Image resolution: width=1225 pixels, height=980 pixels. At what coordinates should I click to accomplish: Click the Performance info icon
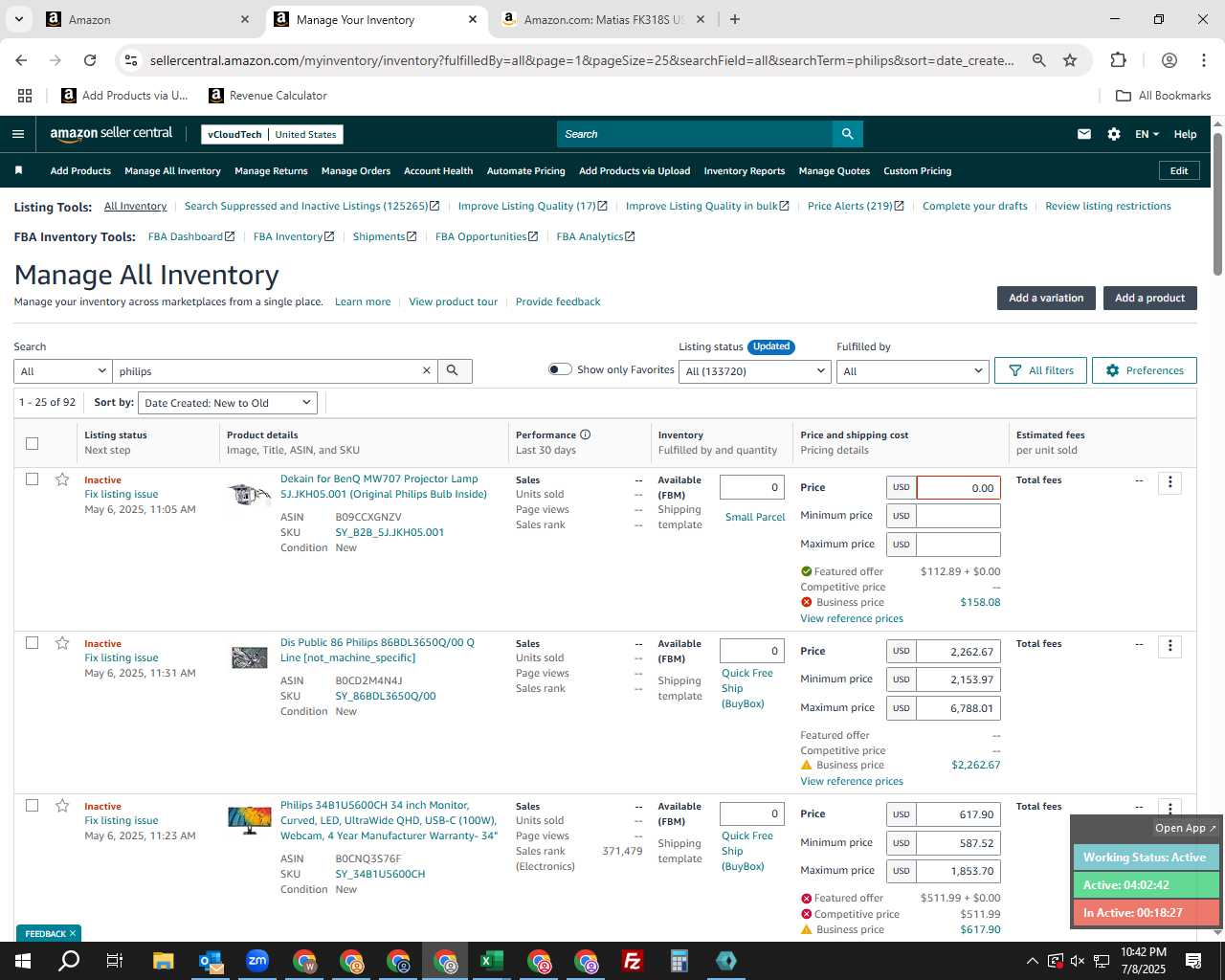pyautogui.click(x=586, y=434)
